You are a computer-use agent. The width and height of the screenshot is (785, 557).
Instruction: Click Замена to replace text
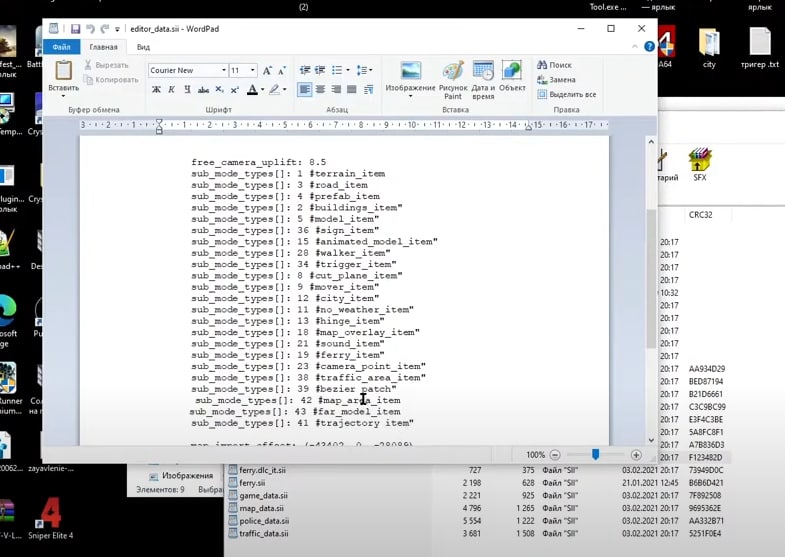click(556, 80)
